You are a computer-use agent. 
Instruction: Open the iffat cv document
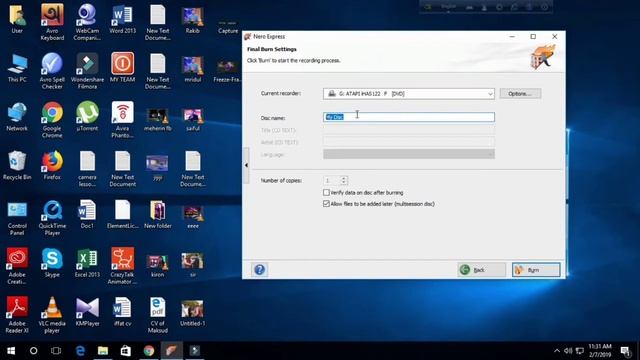(122, 311)
